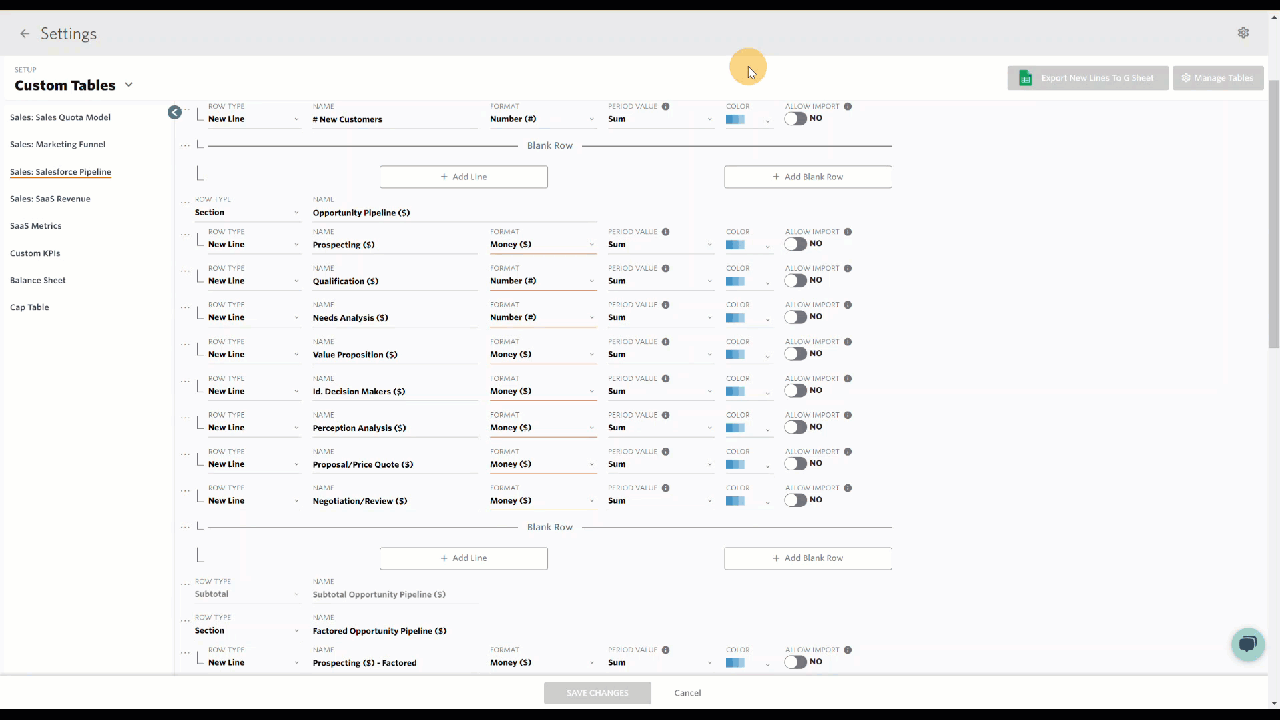Open Format dropdown for Qualification ($) row
The width and height of the screenshot is (1280, 720).
[542, 281]
